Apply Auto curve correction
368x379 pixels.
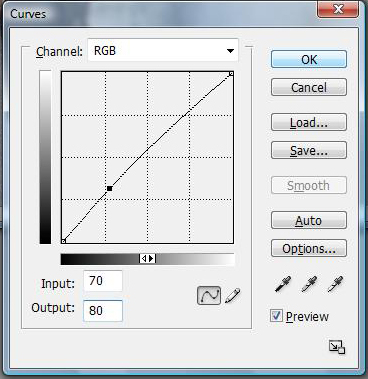pos(309,220)
